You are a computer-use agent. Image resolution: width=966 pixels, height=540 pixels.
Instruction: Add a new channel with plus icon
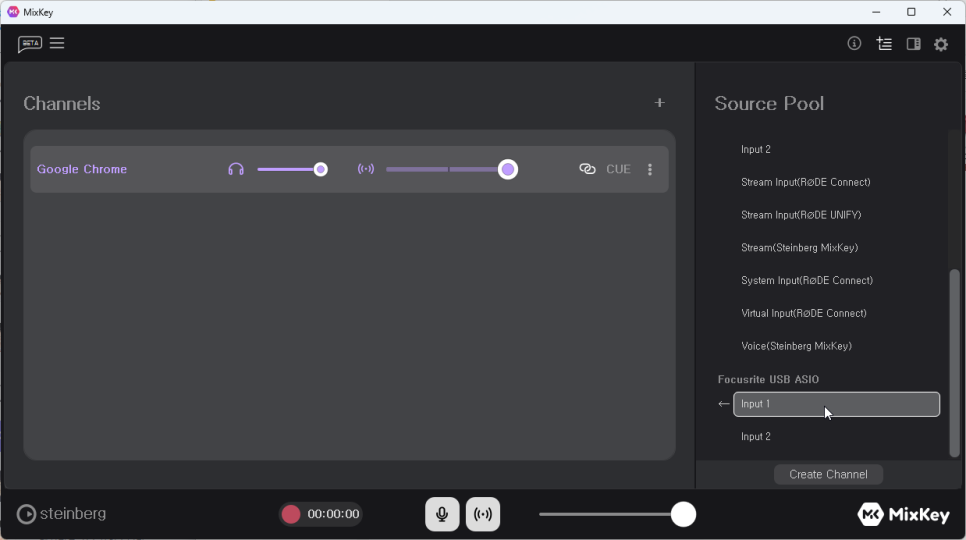point(660,103)
